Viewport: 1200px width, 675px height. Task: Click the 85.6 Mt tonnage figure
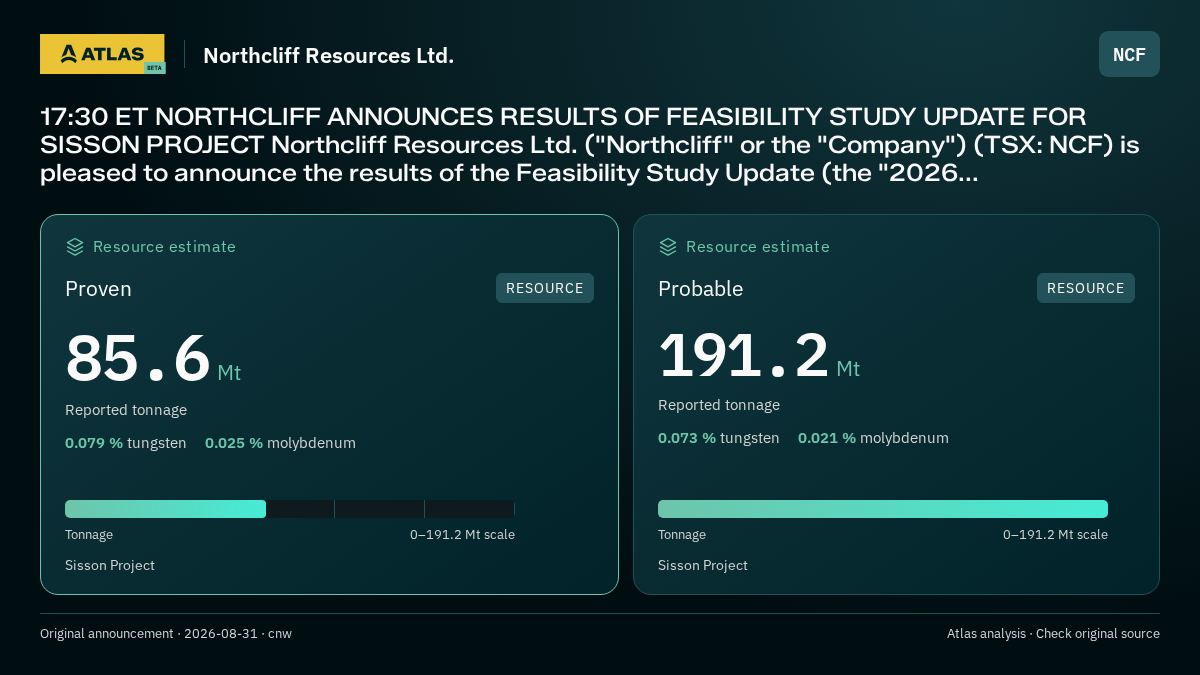click(x=153, y=359)
